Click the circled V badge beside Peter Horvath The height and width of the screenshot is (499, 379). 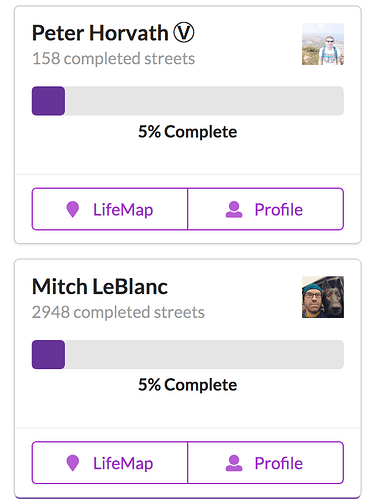coord(183,33)
